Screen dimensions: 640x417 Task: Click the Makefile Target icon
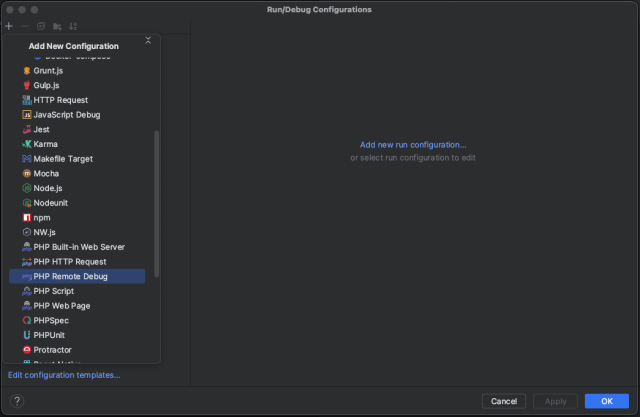27,159
